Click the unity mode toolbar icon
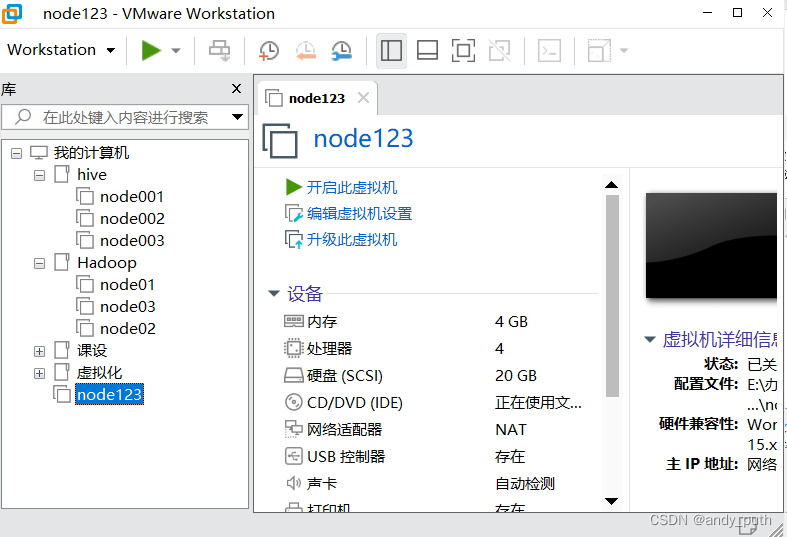787x537 pixels. [499, 50]
